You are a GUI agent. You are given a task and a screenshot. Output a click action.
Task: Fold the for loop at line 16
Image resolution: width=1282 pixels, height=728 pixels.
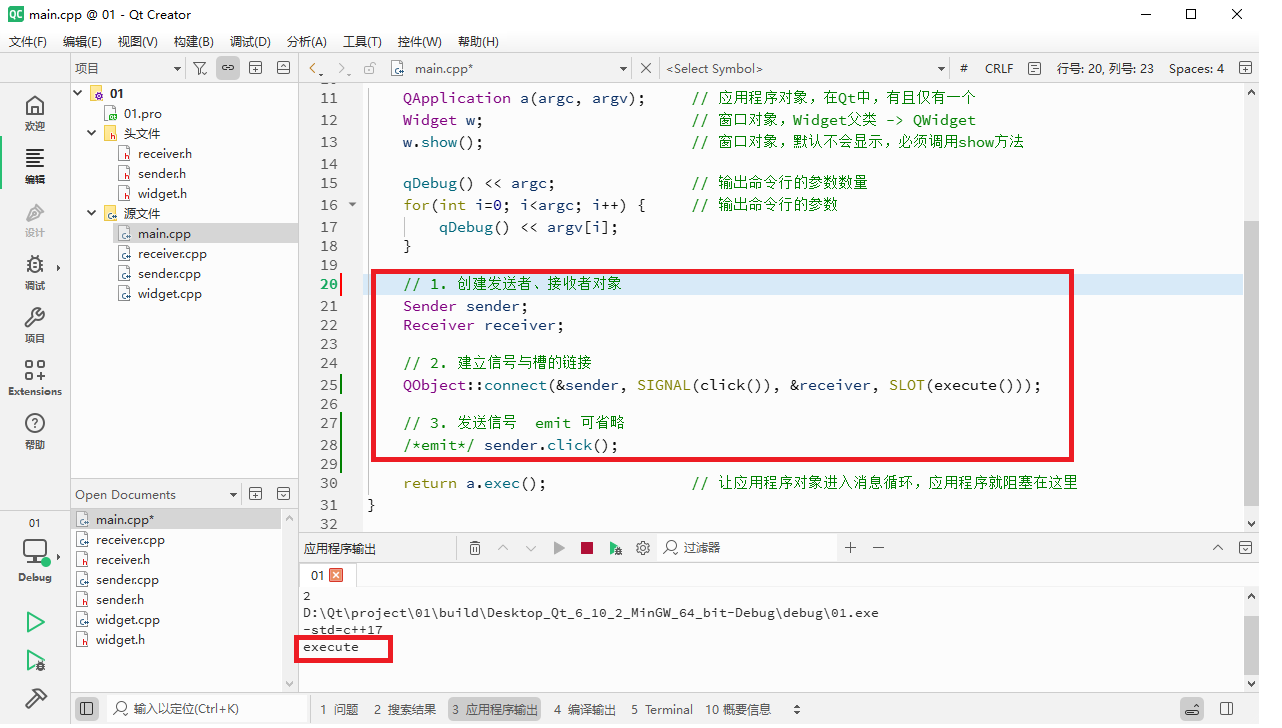(x=352, y=204)
